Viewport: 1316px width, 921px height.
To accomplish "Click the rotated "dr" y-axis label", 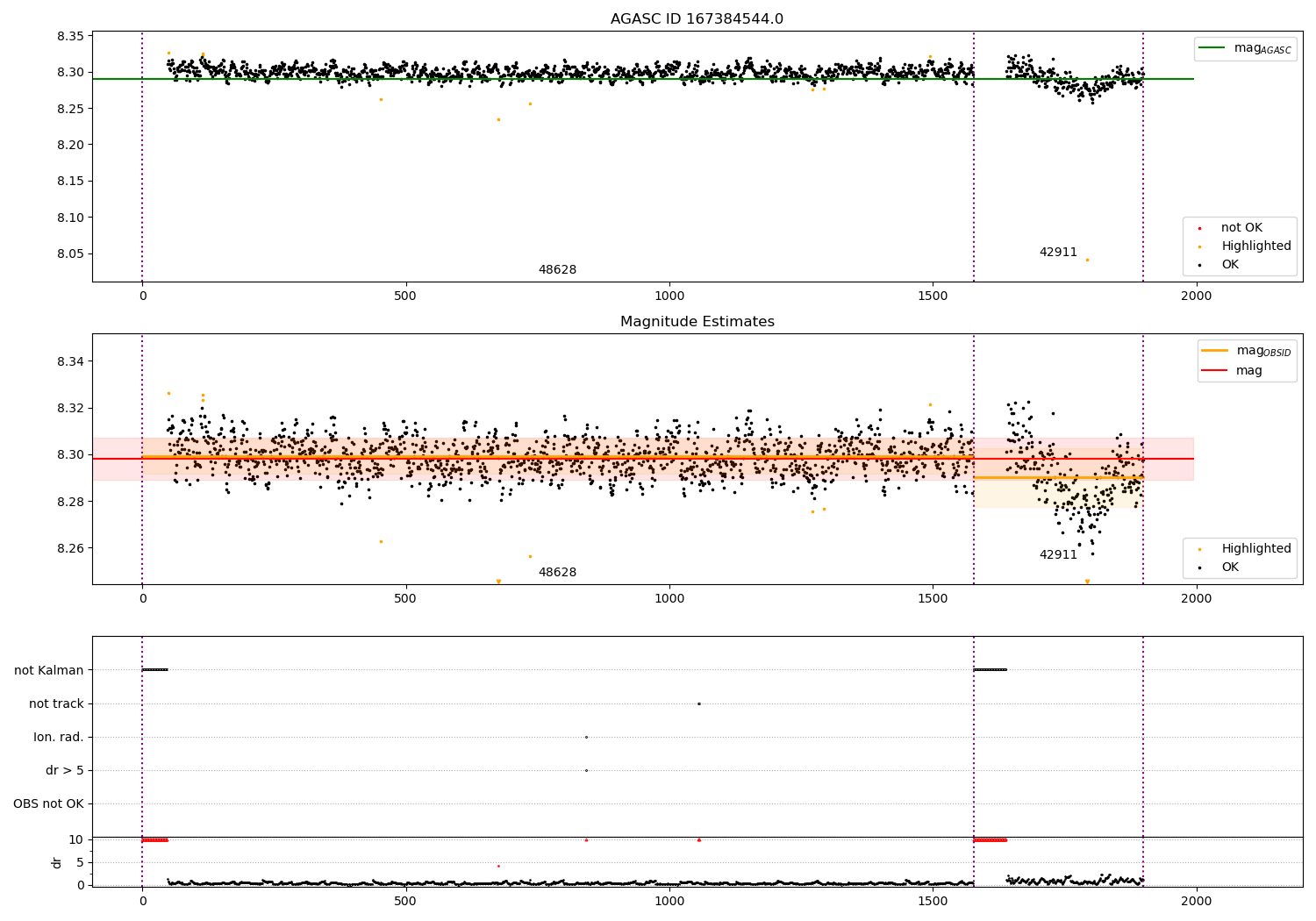I will click(x=57, y=862).
